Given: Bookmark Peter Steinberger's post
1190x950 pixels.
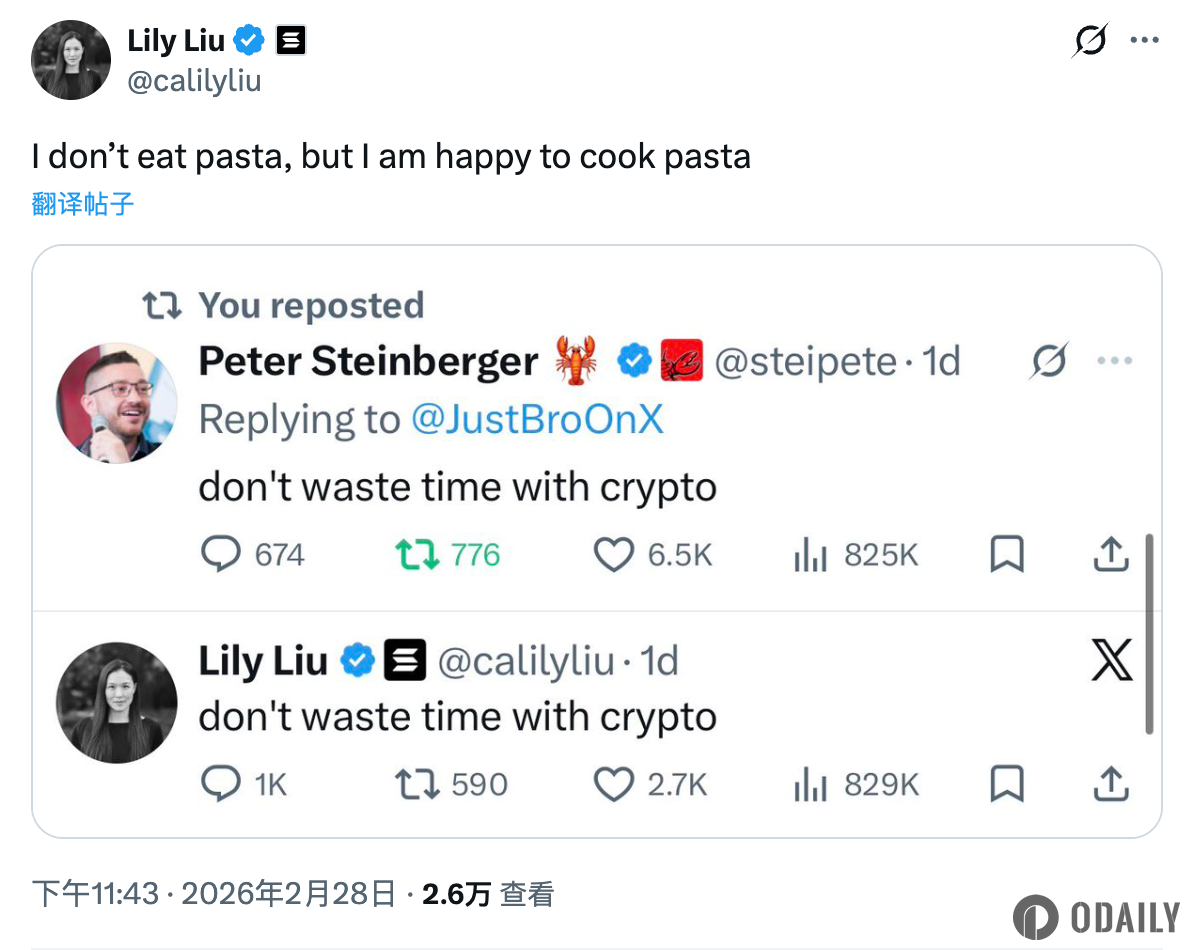Looking at the screenshot, I should (1007, 556).
